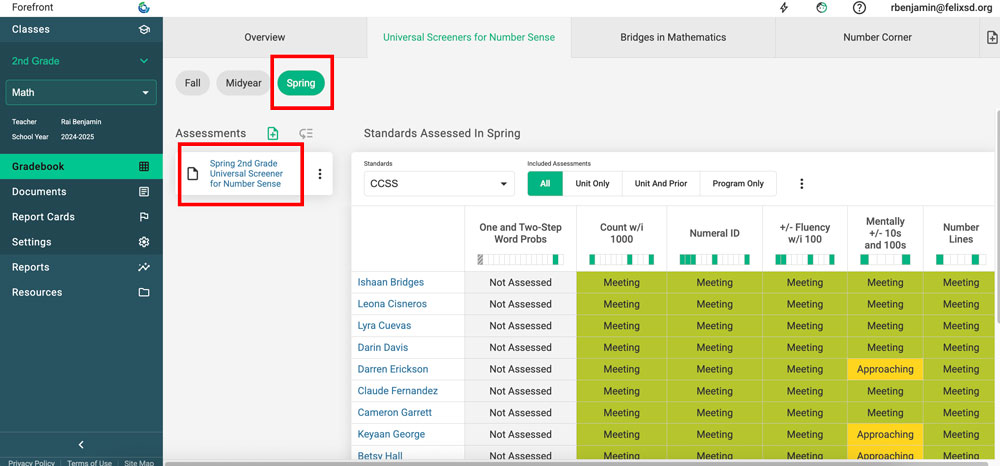Click Darren Erickson's yellow Approaching cell
The height and width of the screenshot is (466, 1000).
(885, 369)
